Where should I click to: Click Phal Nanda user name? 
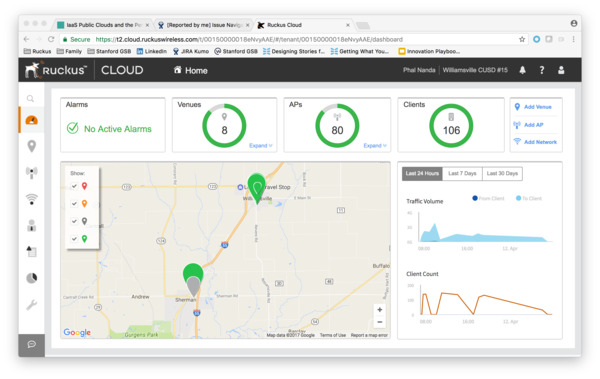pyautogui.click(x=419, y=70)
